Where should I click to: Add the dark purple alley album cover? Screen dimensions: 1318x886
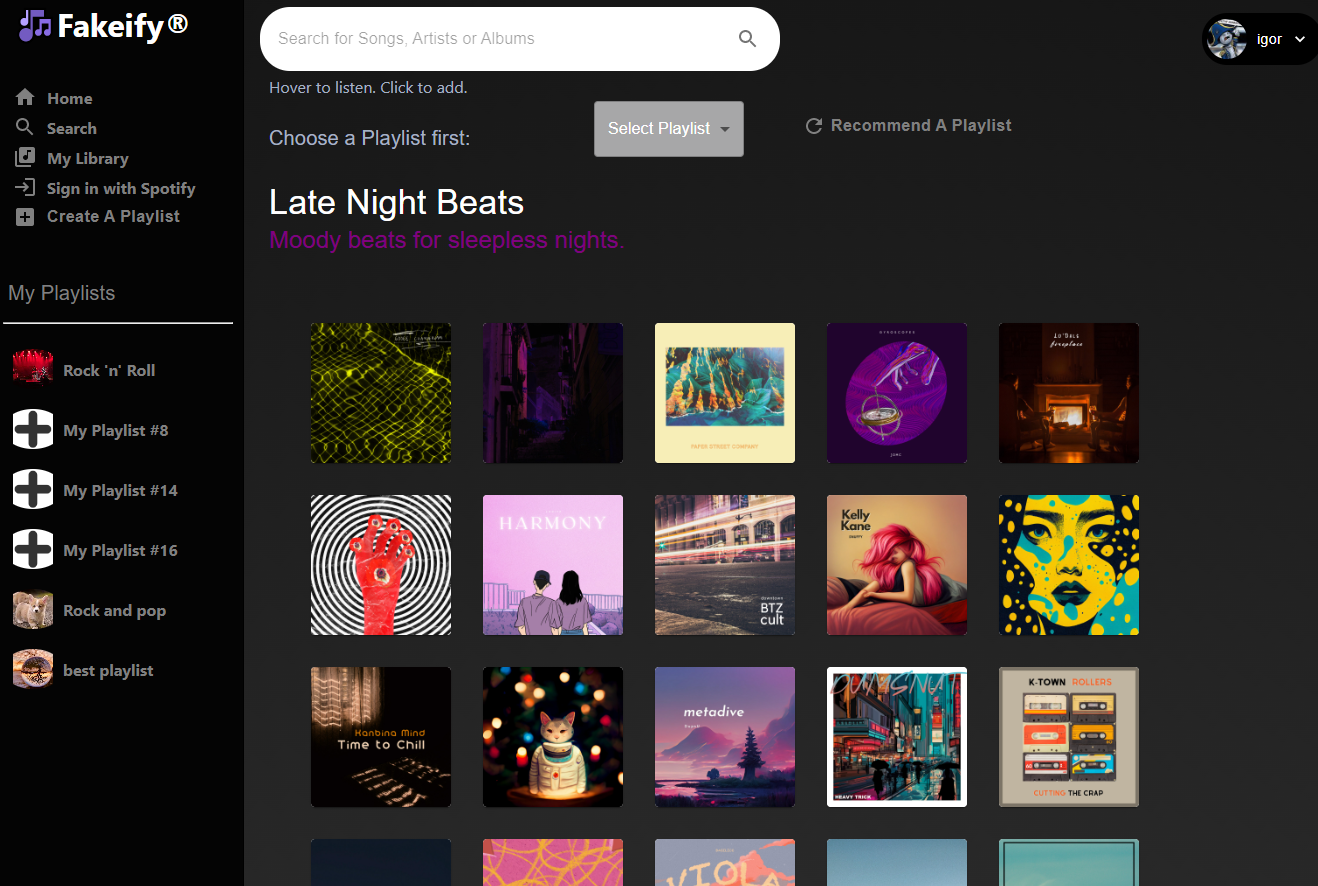(553, 393)
